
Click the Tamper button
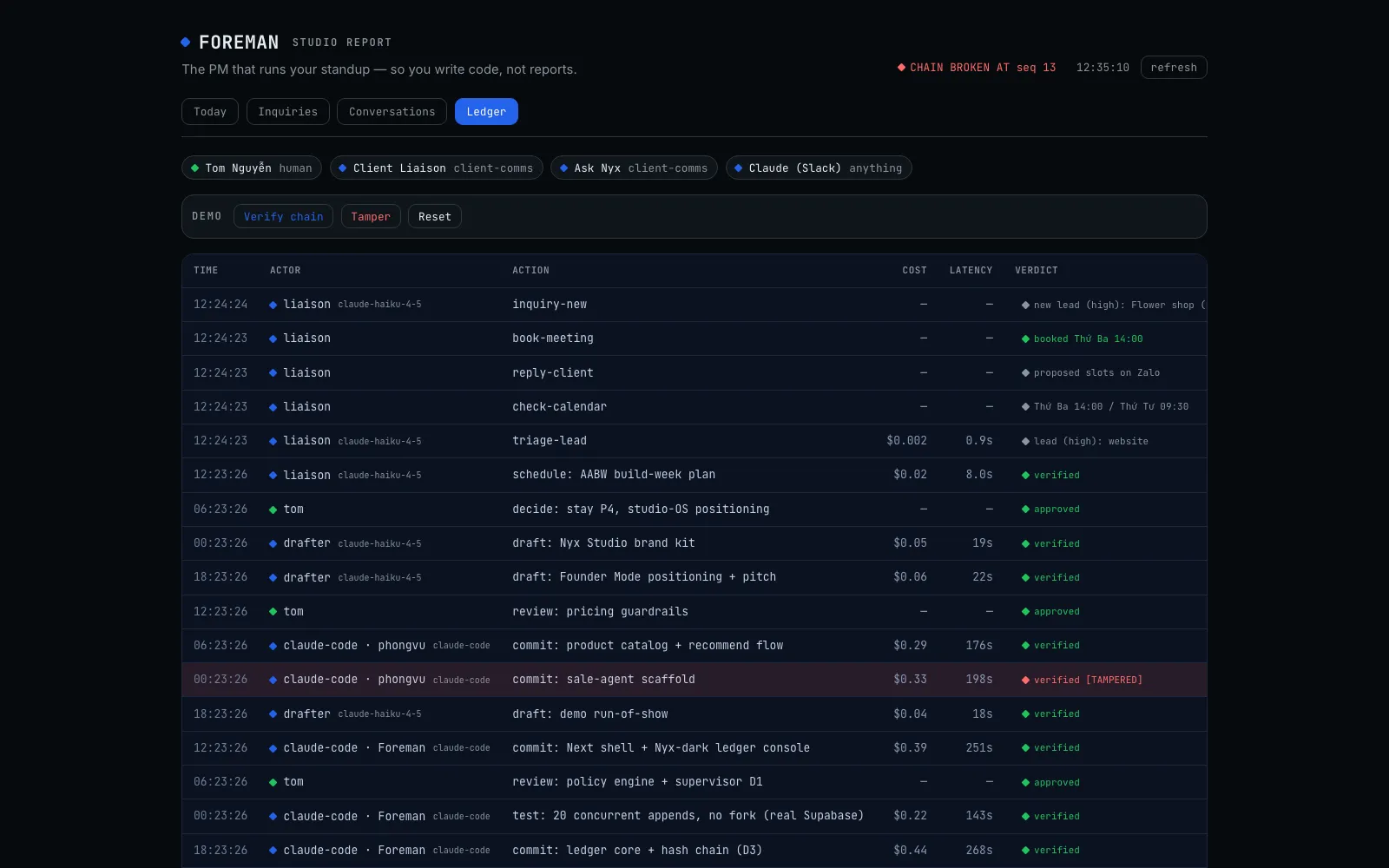tap(371, 216)
